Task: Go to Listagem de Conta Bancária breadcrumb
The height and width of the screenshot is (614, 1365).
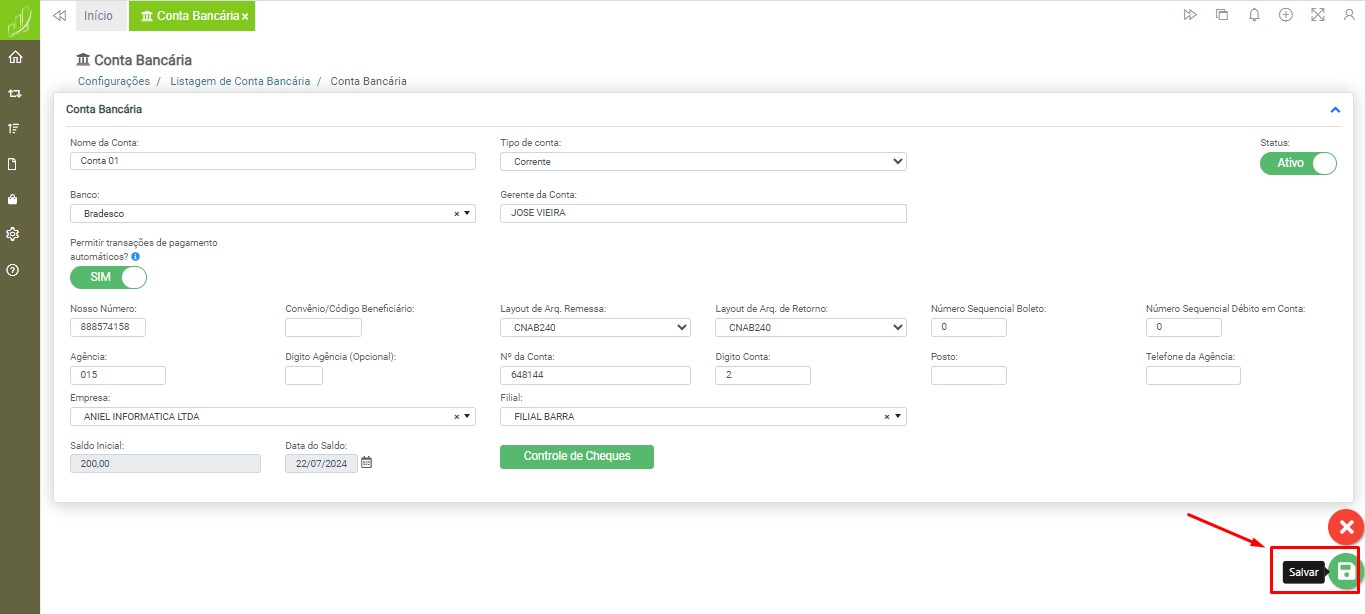Action: (240, 81)
